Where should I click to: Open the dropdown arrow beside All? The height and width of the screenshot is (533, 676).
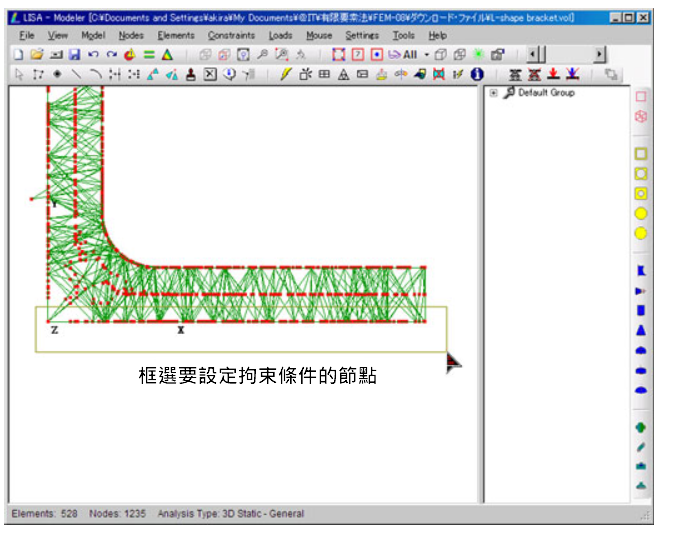click(427, 55)
